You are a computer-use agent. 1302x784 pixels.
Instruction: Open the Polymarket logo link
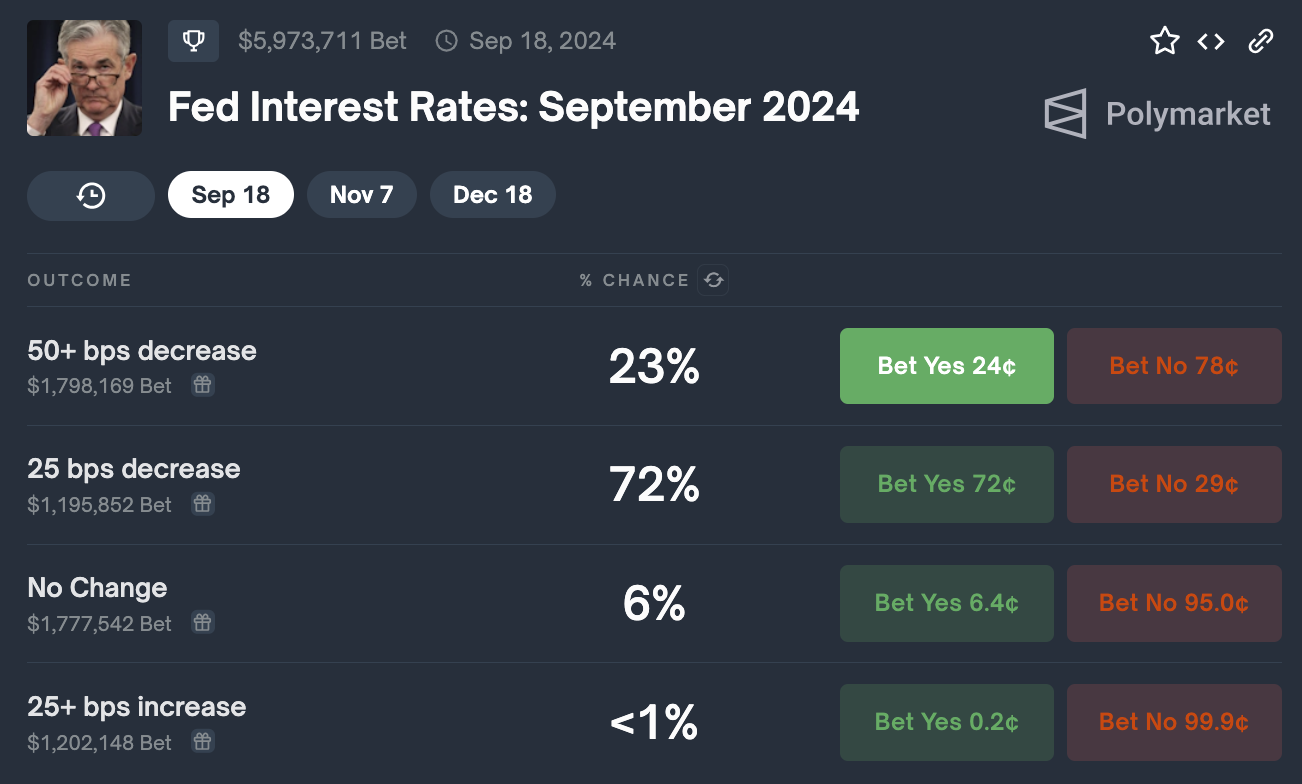pyautogui.click(x=1157, y=114)
